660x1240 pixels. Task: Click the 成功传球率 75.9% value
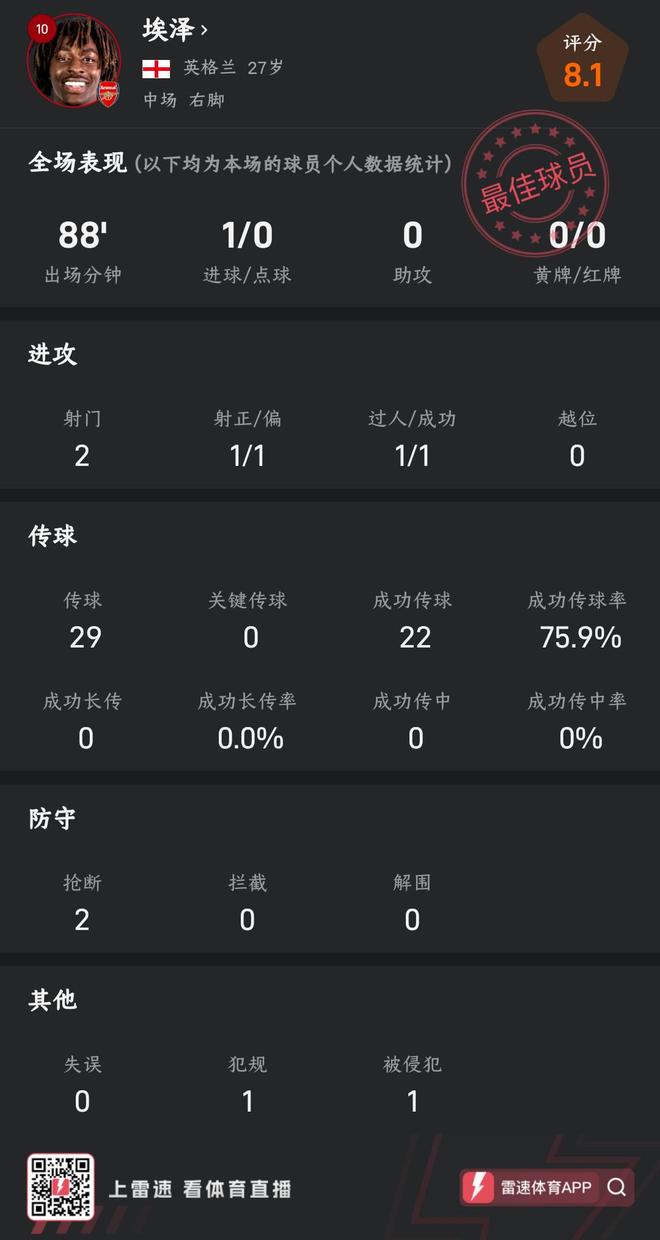click(580, 637)
